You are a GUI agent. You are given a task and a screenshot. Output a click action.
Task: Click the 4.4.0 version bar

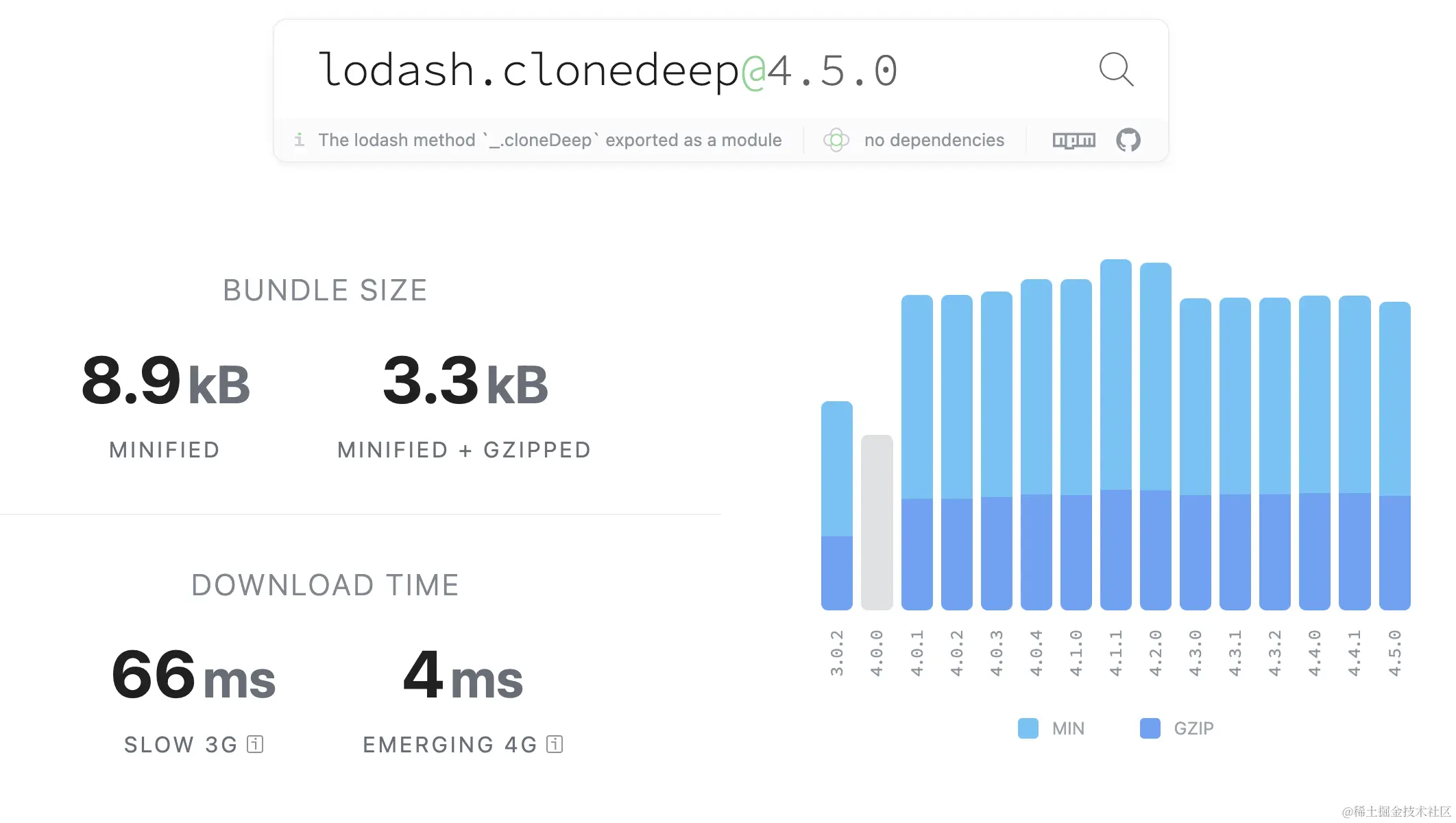click(1314, 453)
